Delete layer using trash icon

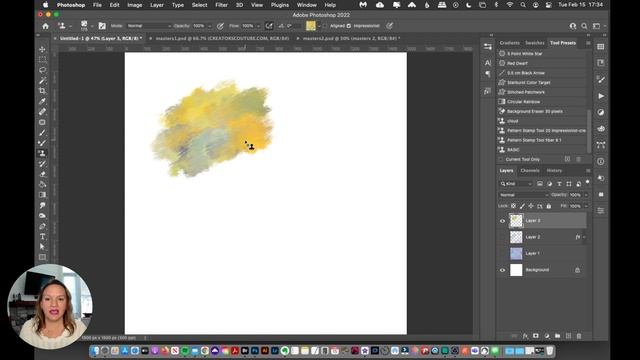click(x=579, y=336)
